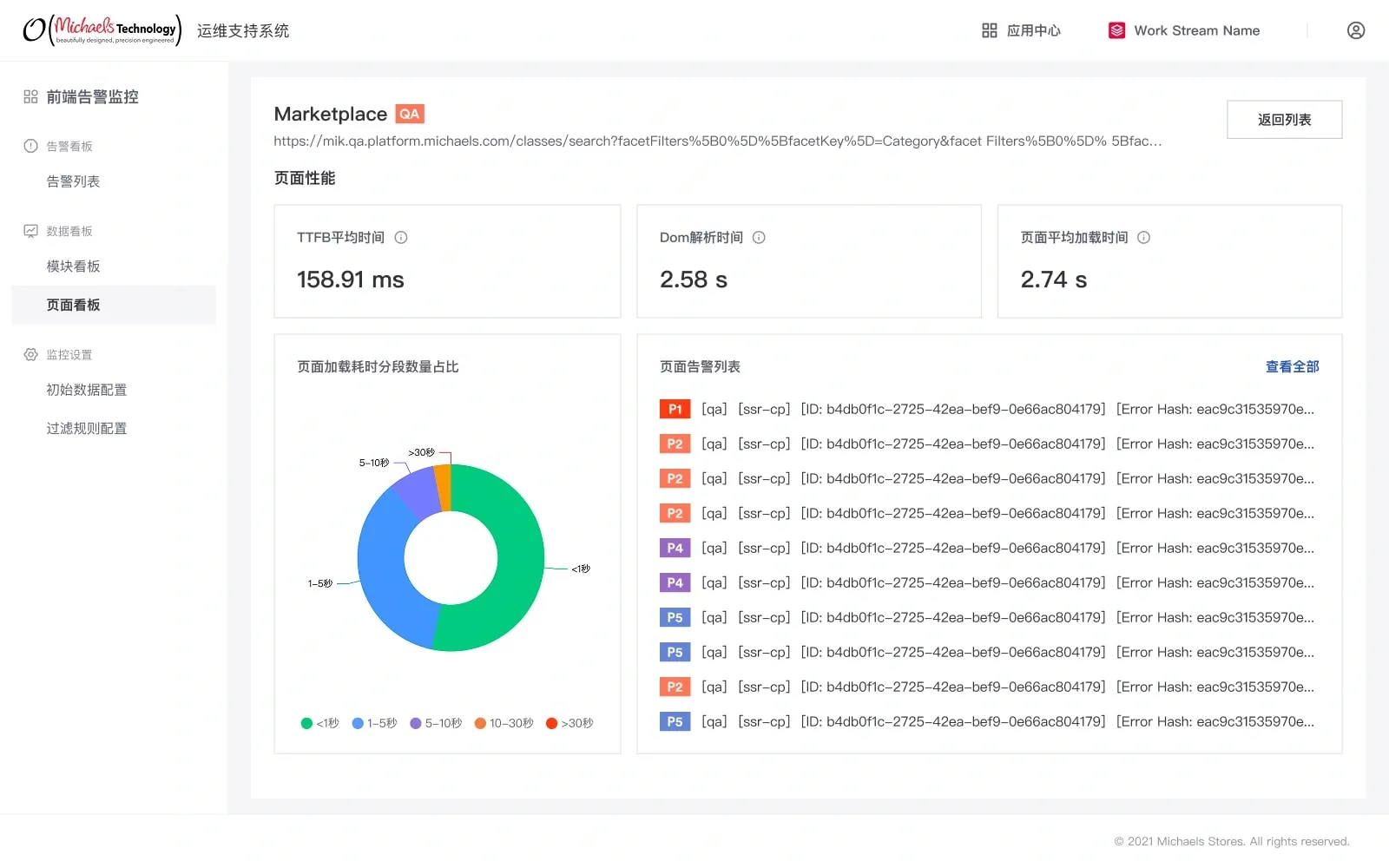Click the 2.58 s Dom value

point(694,279)
